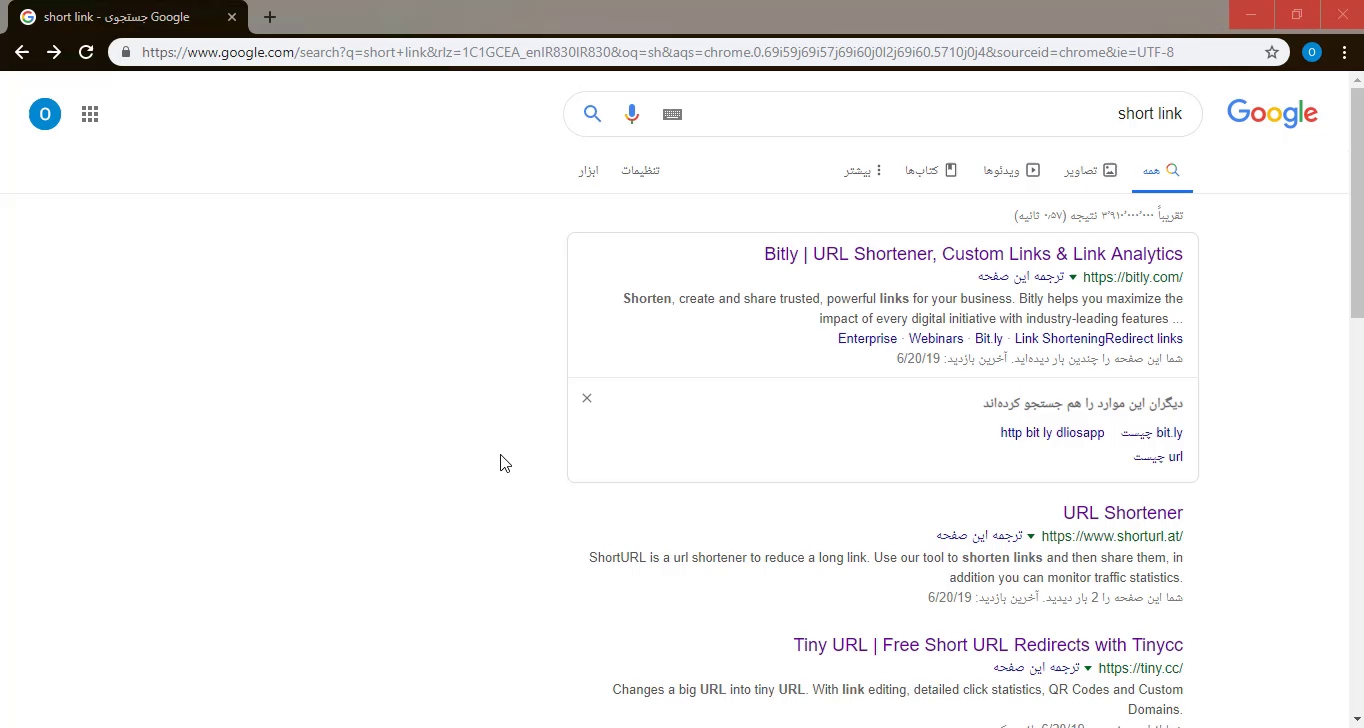Viewport: 1364px width, 728px height.
Task: Open 'ابزار' search tools
Action: [x=588, y=170]
